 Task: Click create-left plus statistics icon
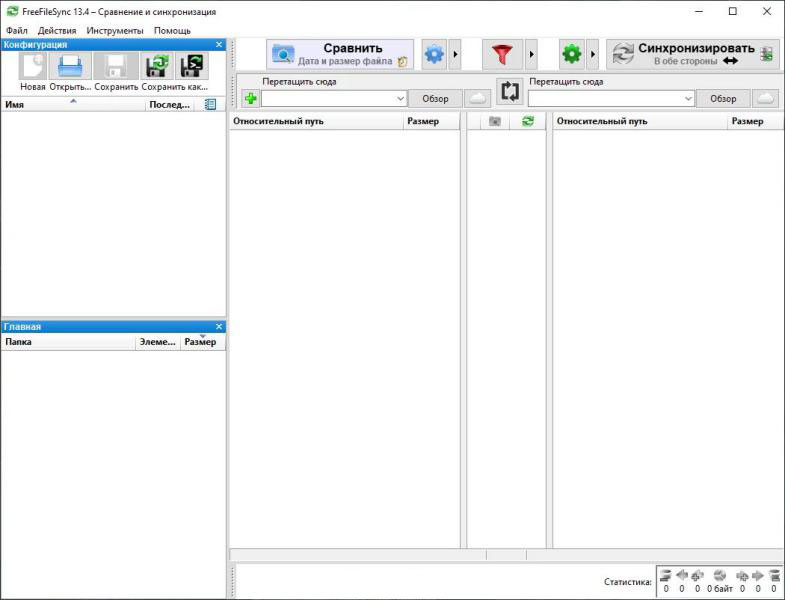click(x=697, y=575)
